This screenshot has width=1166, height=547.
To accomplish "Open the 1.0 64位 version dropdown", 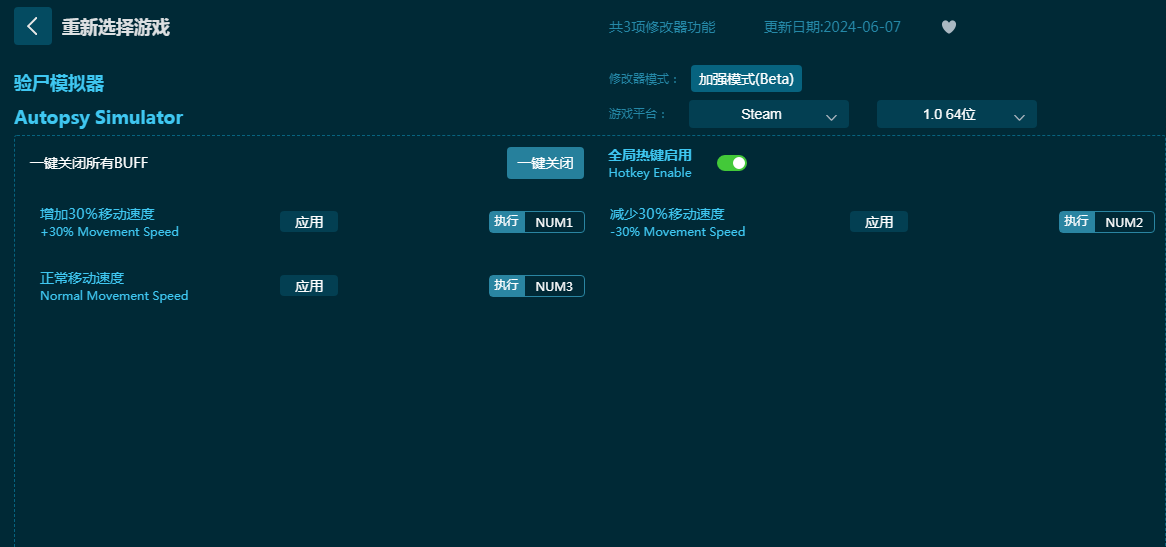I will (x=956, y=114).
